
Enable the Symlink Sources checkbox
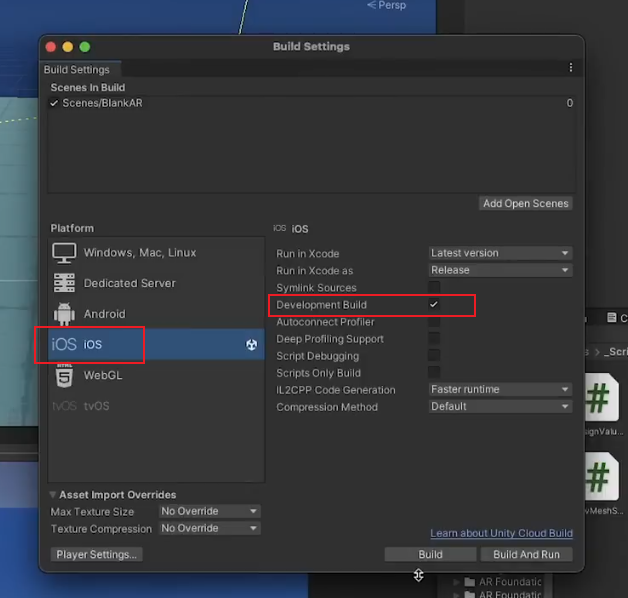click(434, 288)
